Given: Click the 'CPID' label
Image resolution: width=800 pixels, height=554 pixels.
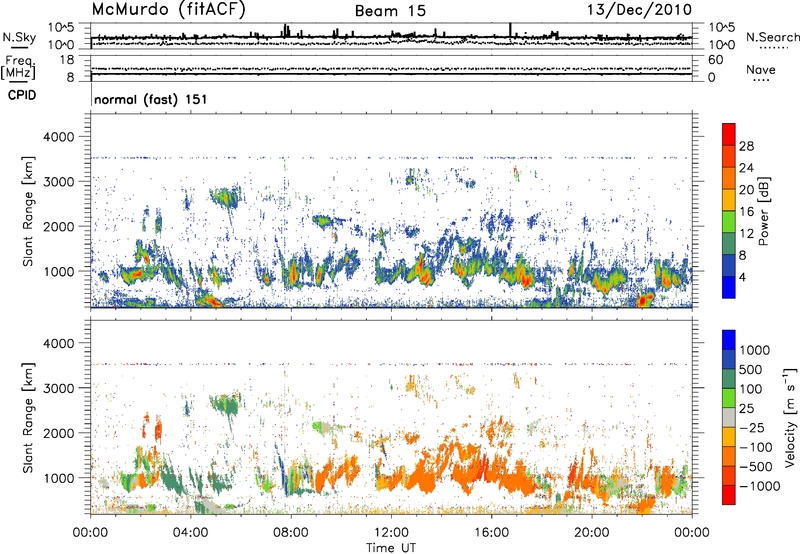Looking at the screenshot, I should pyautogui.click(x=22, y=95).
